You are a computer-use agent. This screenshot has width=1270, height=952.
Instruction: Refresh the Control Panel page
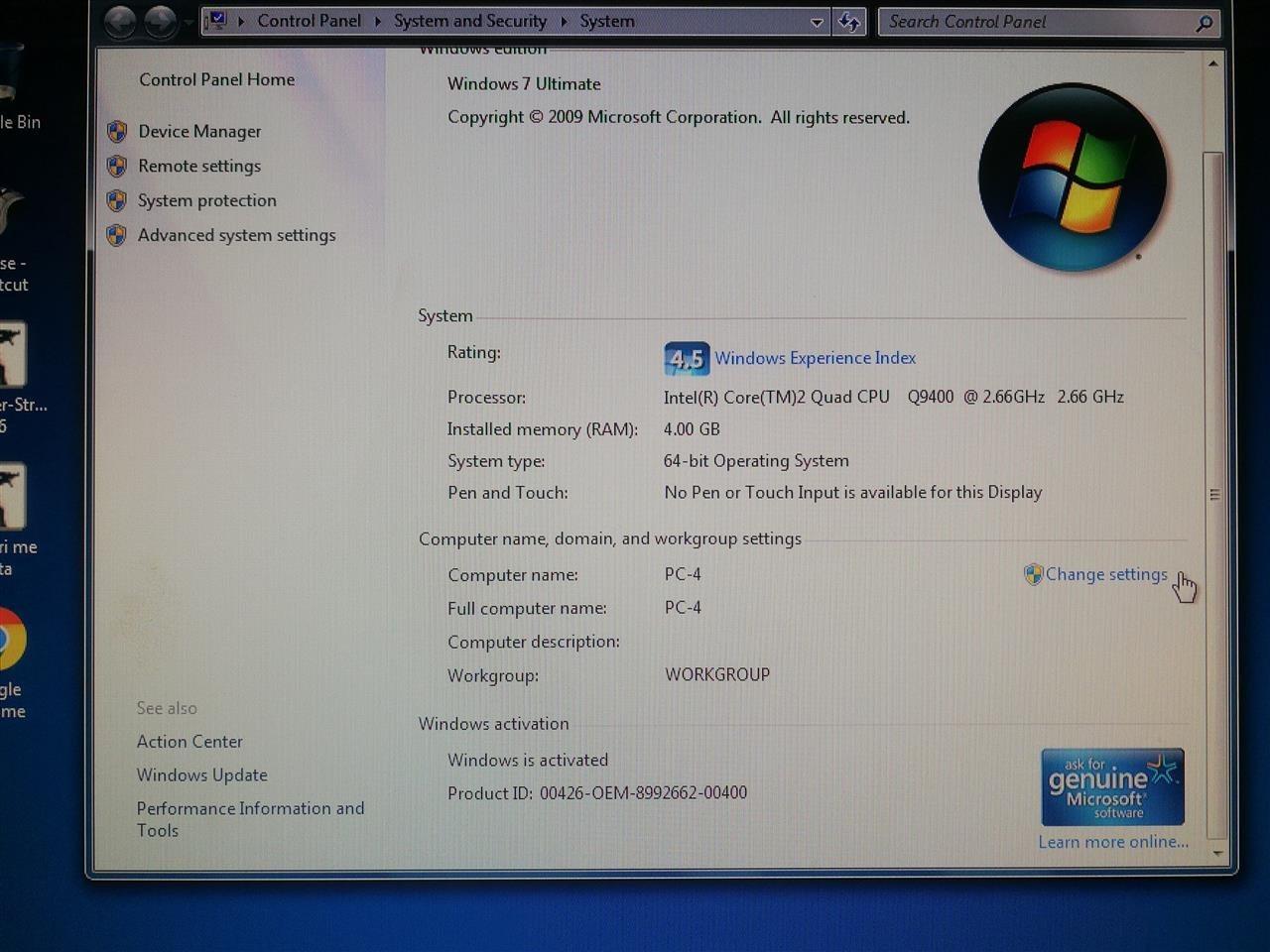[849, 22]
